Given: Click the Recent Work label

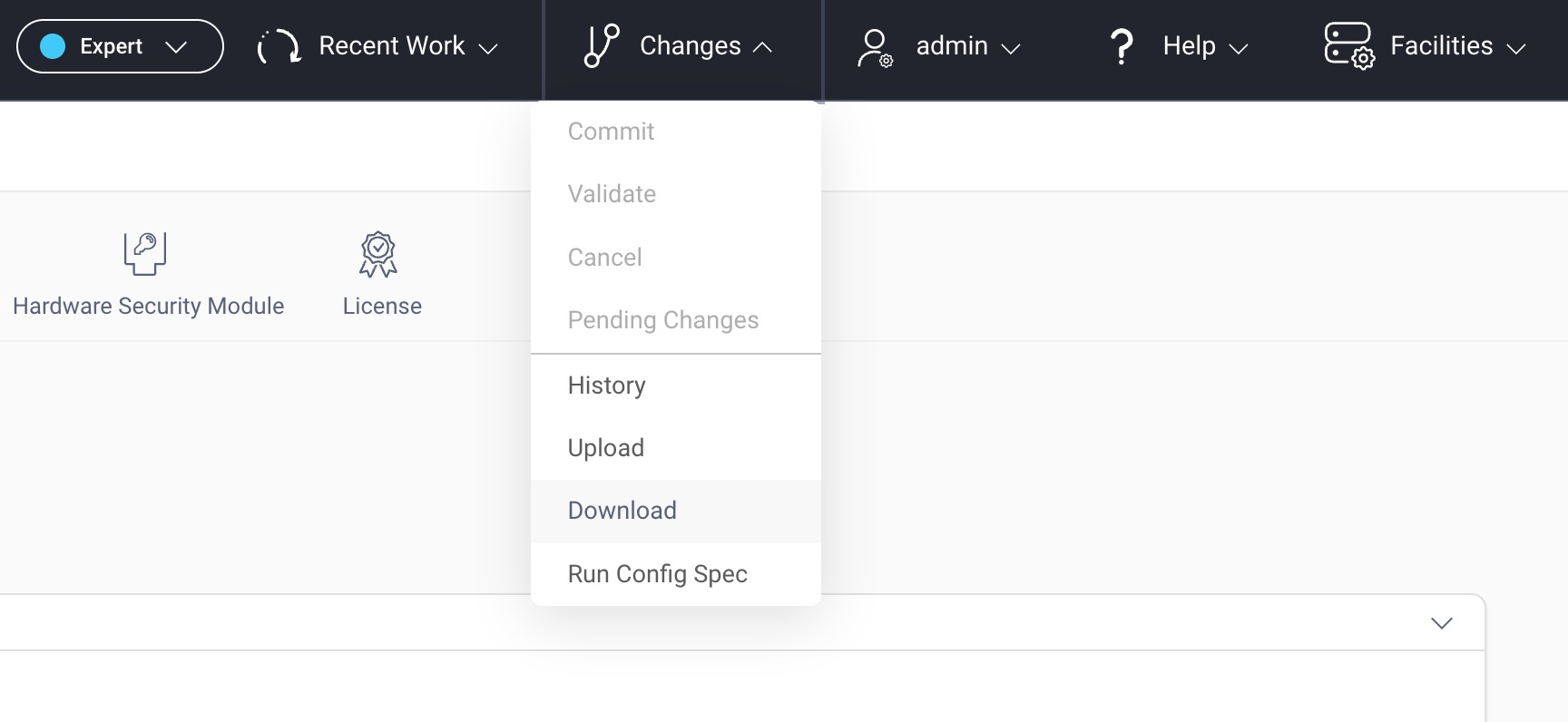Looking at the screenshot, I should coord(392,45).
